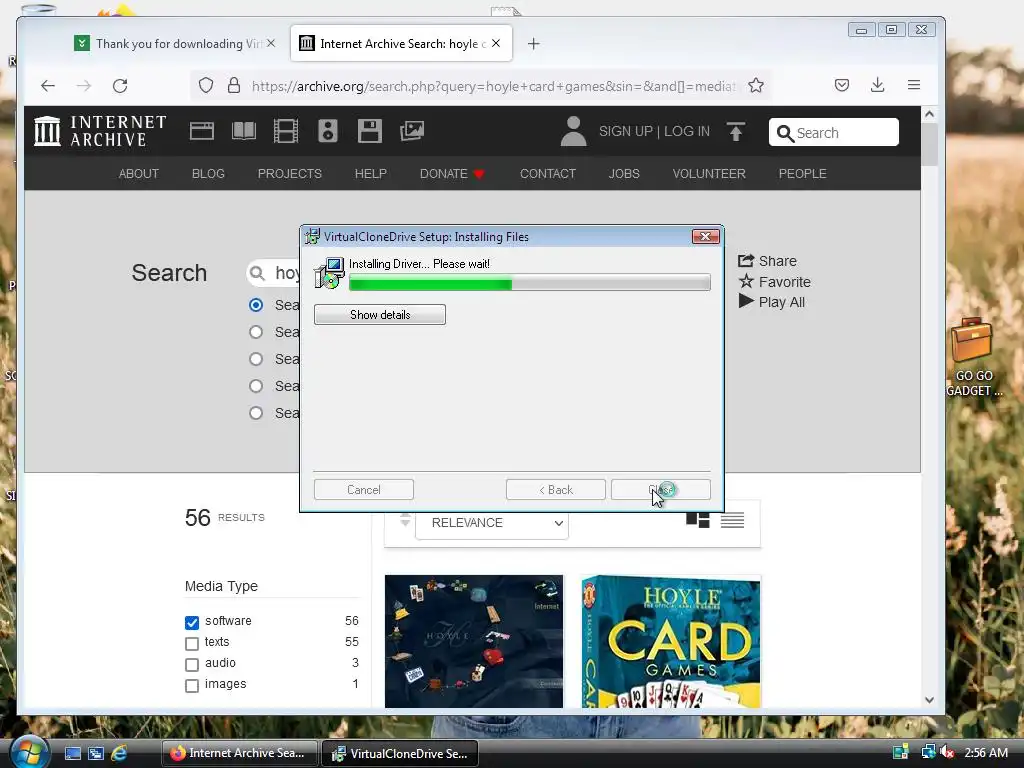Select the fifth search radio option
The width and height of the screenshot is (1024, 768).
tap(256, 413)
